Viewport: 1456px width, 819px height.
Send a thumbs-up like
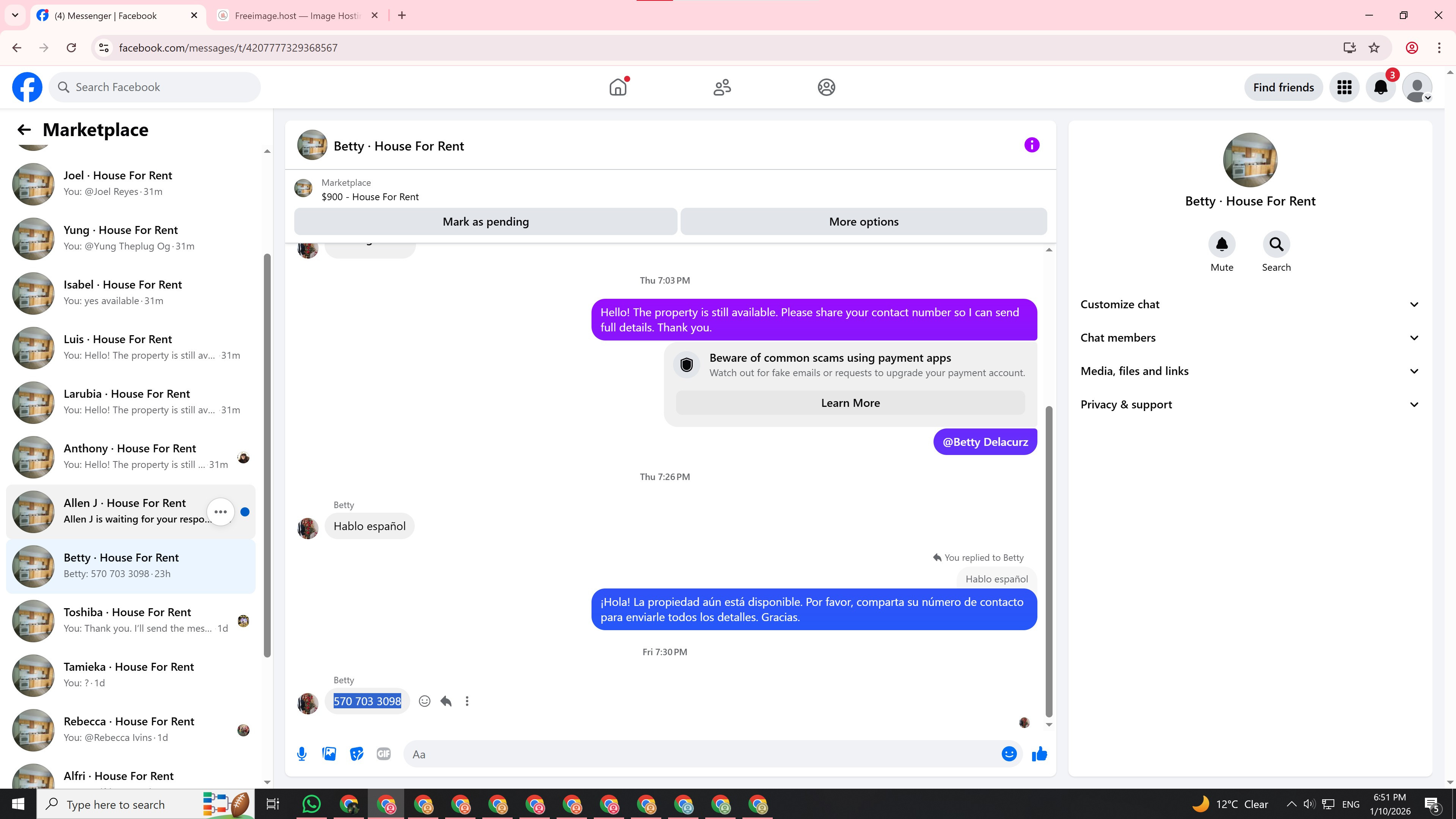coord(1039,754)
